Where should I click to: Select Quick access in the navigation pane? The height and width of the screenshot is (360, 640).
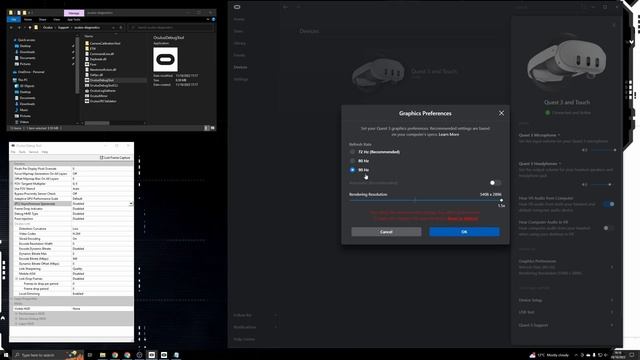27,40
